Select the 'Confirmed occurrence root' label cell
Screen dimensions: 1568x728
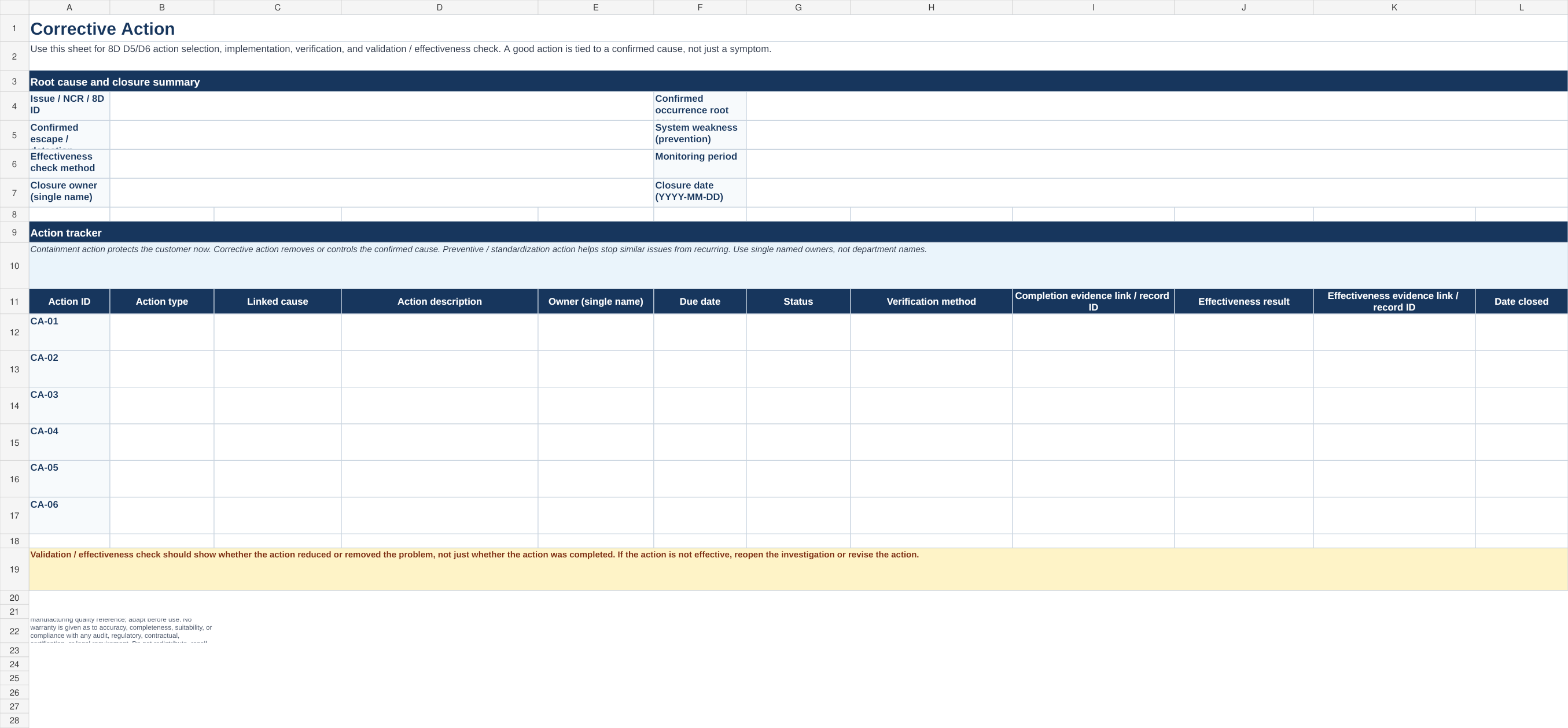[x=700, y=106]
